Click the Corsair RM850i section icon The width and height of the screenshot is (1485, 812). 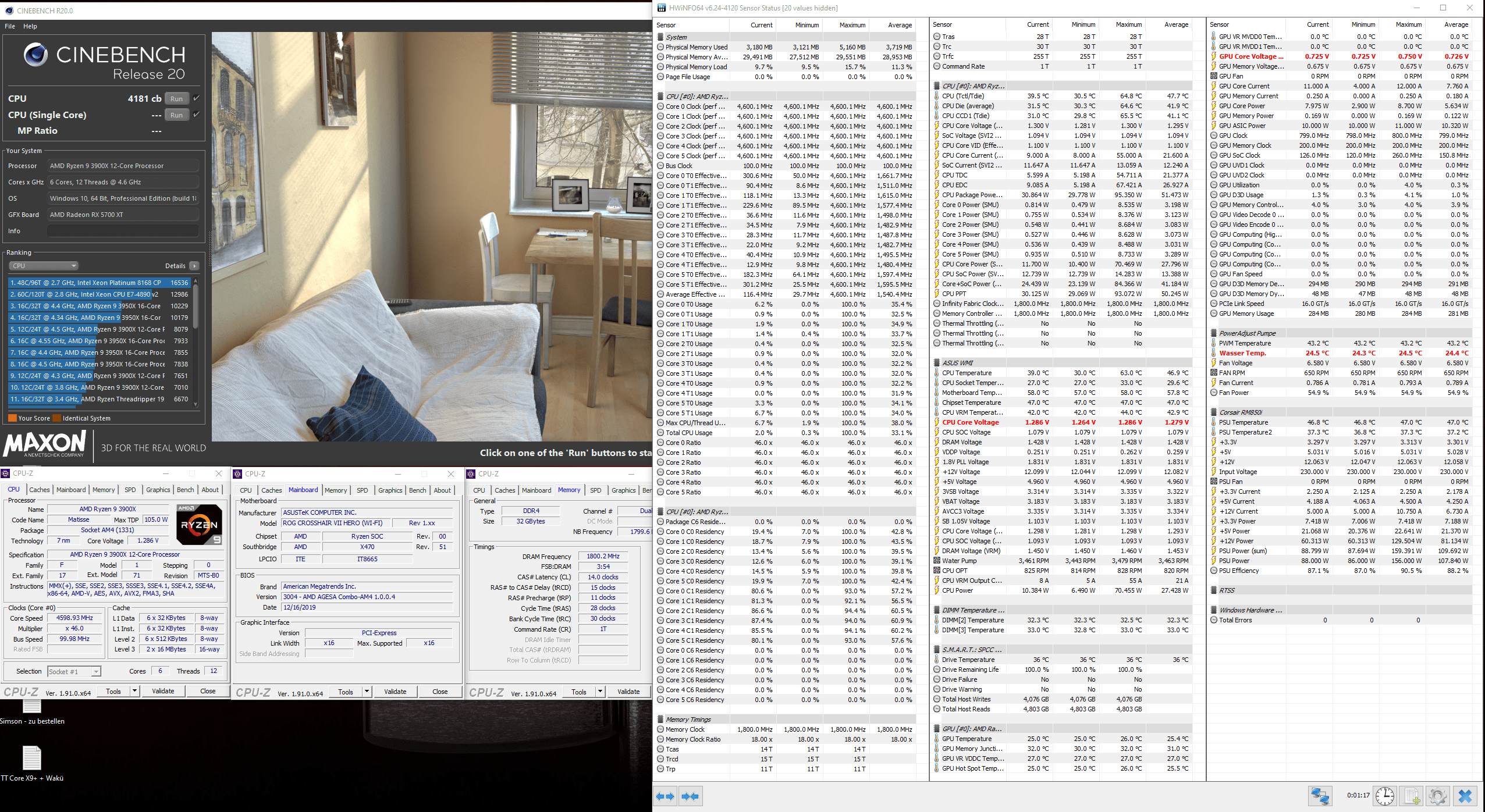1214,412
